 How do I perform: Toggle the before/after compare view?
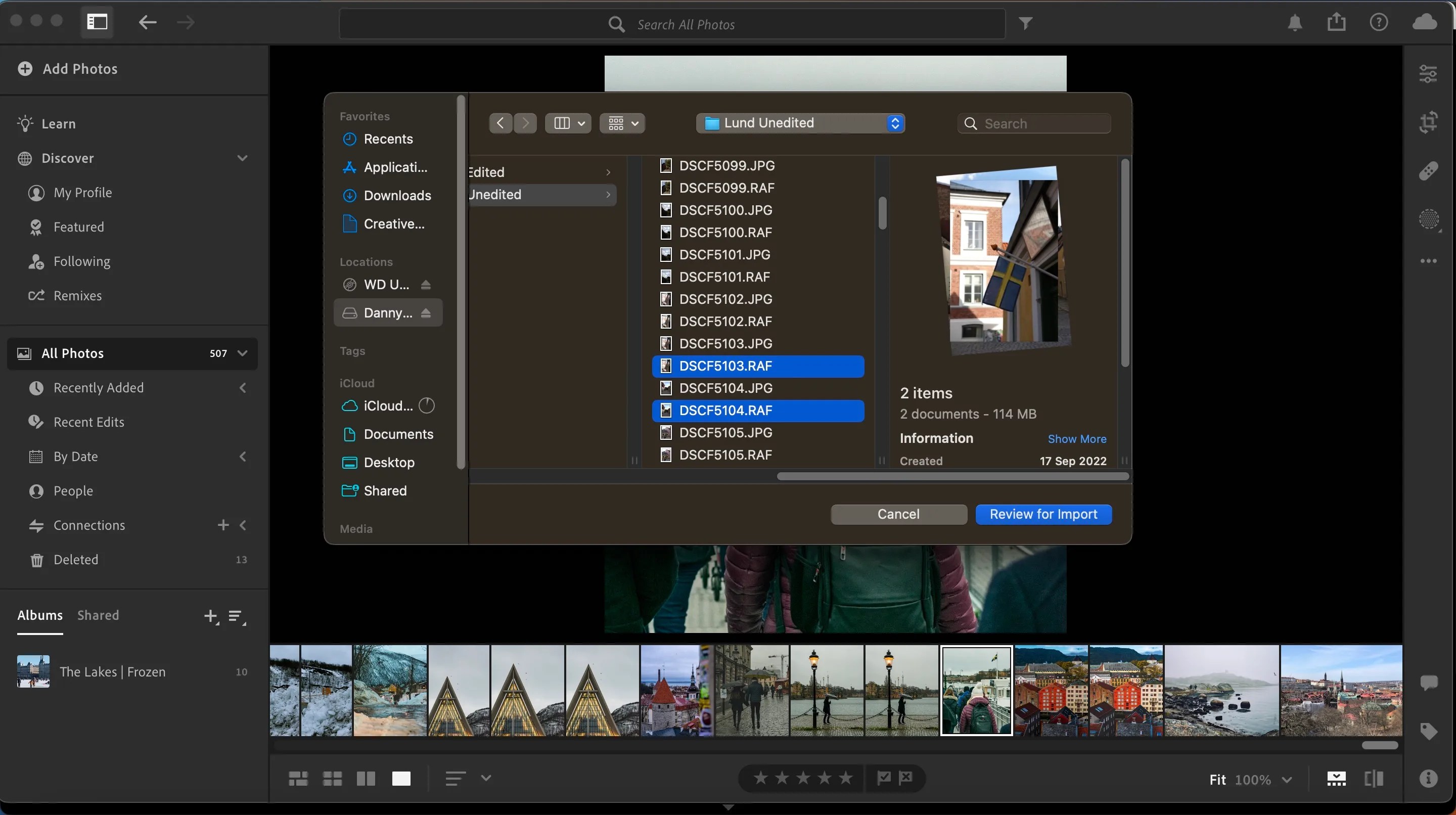(1374, 778)
